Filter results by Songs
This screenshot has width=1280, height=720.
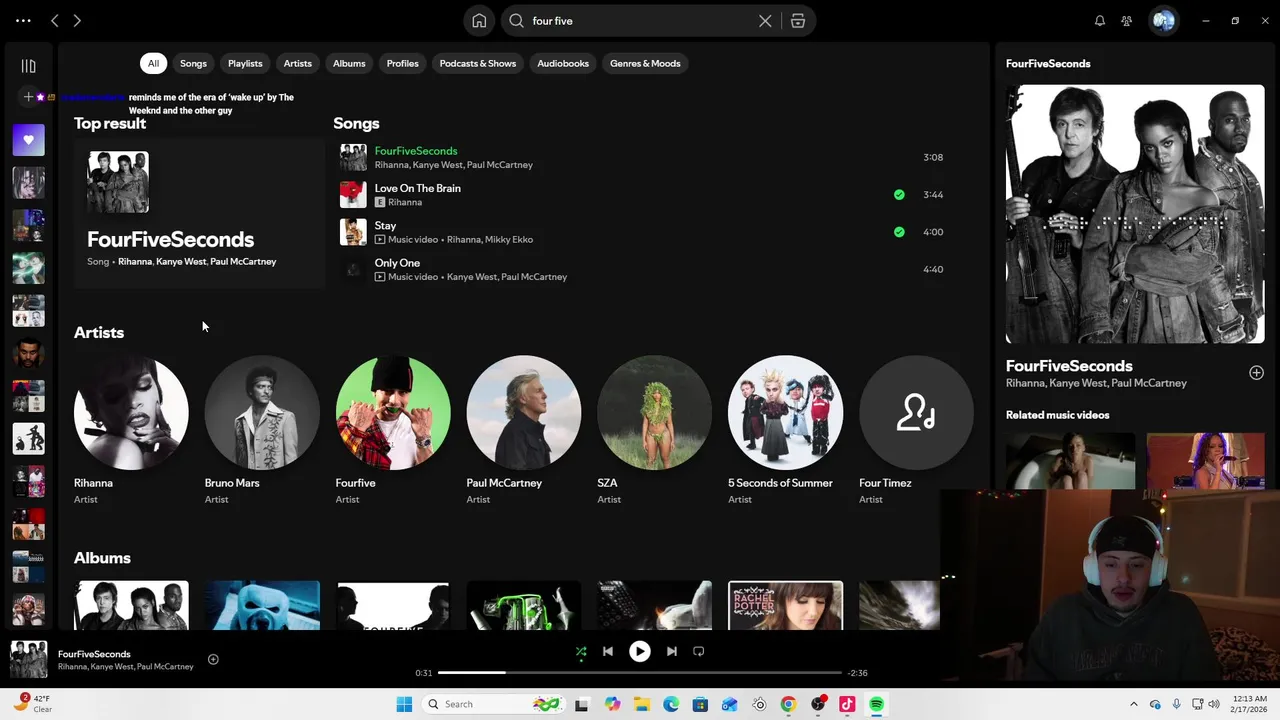(193, 63)
